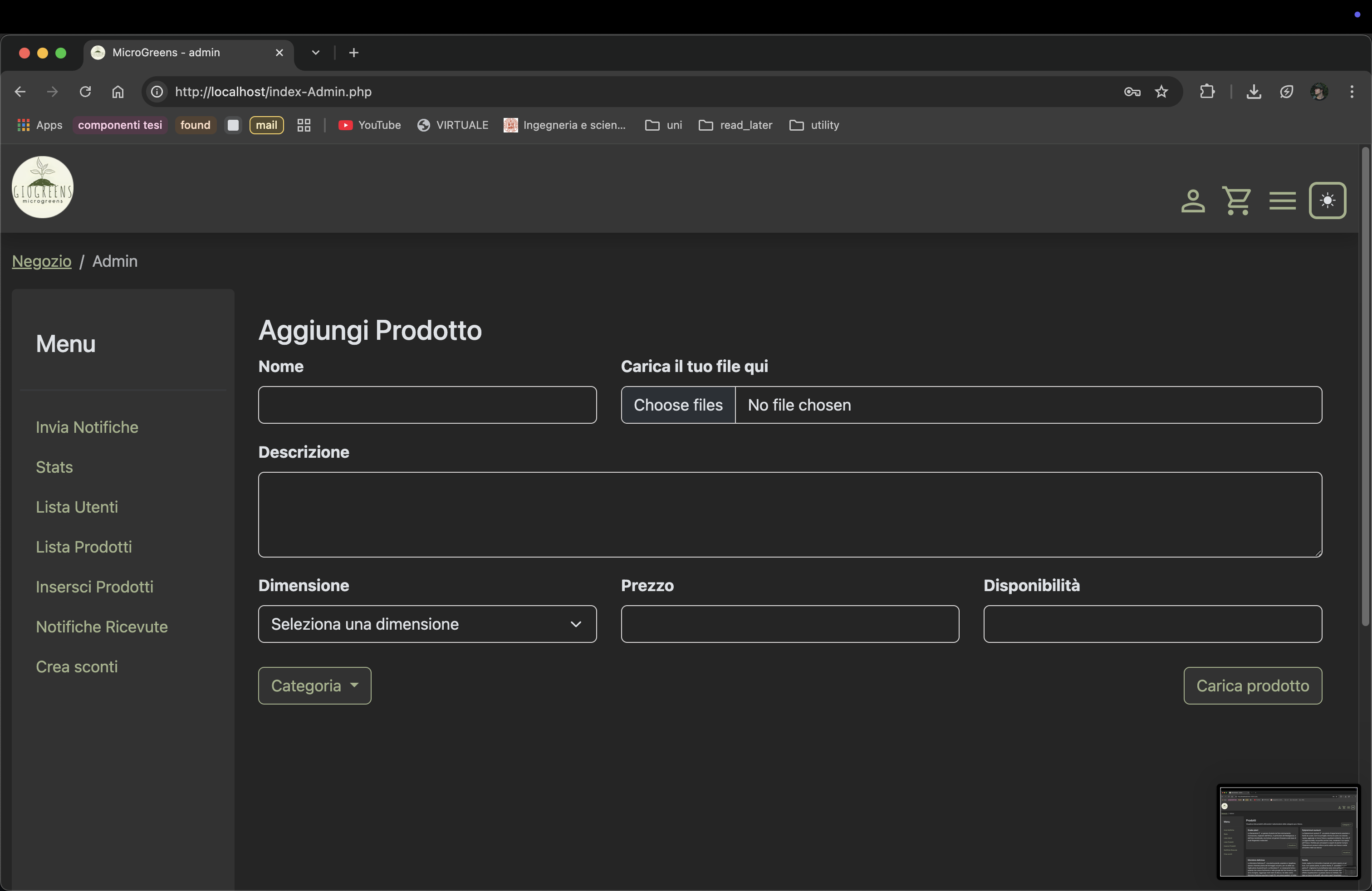Bookmark page with the star icon
The width and height of the screenshot is (1372, 891).
tap(1161, 92)
